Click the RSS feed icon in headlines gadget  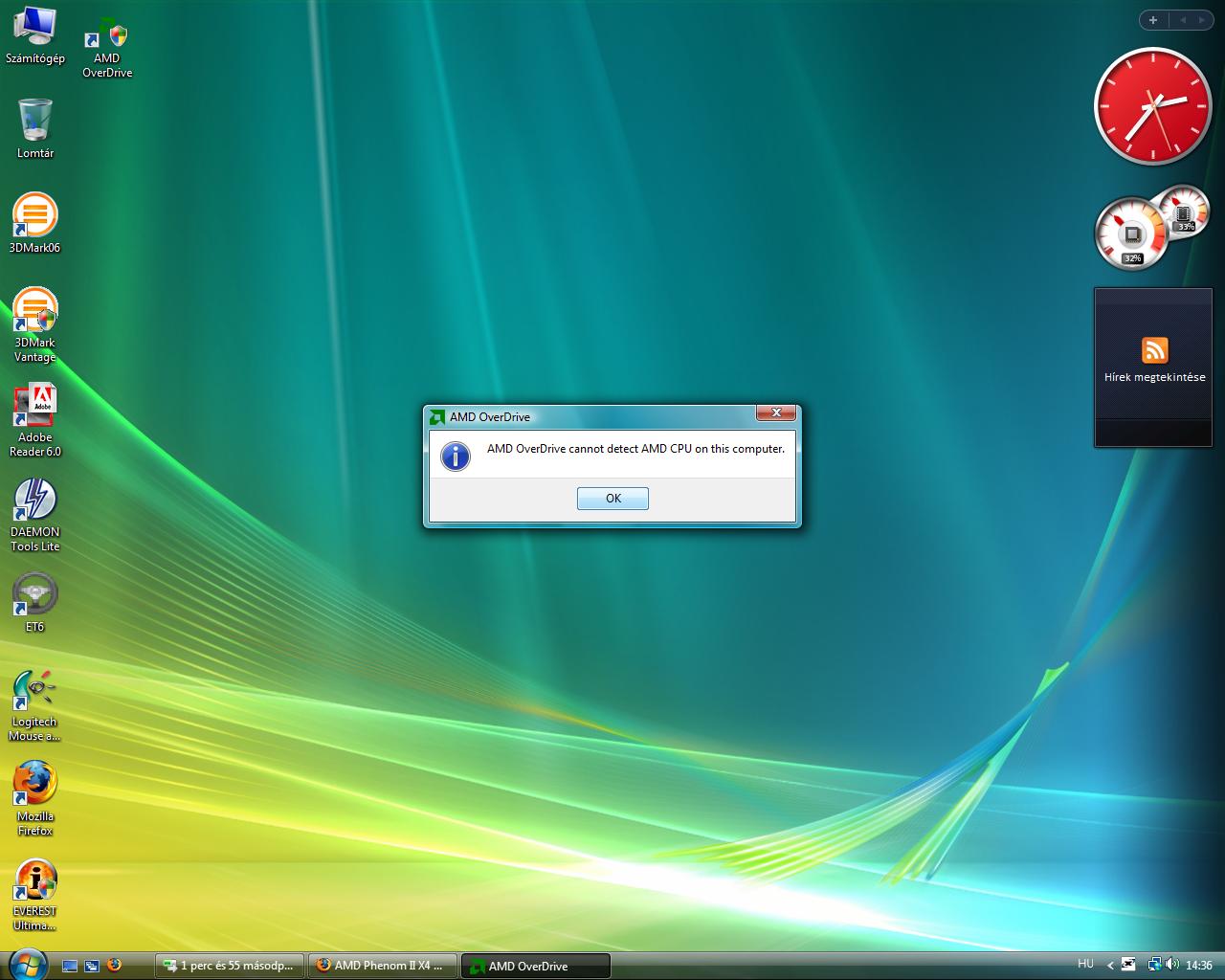pyautogui.click(x=1155, y=349)
